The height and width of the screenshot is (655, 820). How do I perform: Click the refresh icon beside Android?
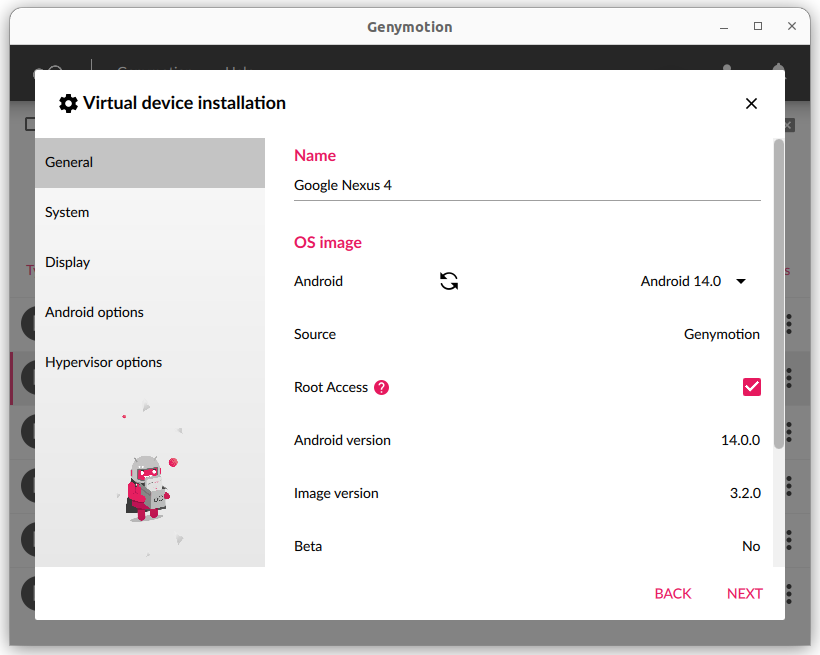tap(449, 282)
